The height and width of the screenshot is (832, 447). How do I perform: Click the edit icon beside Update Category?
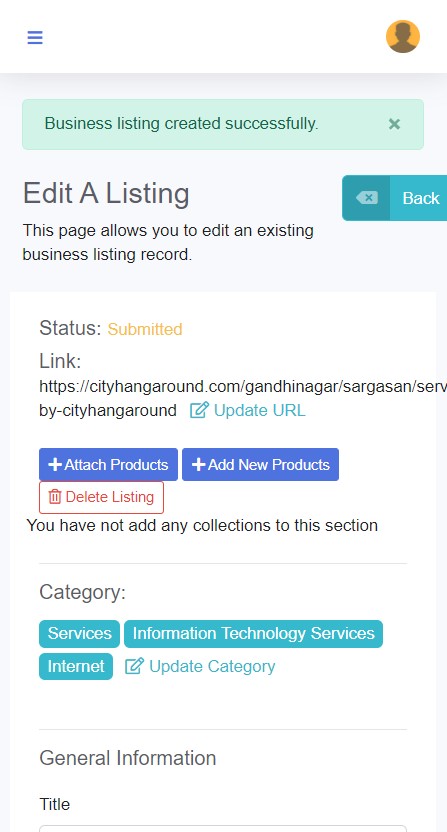click(134, 666)
